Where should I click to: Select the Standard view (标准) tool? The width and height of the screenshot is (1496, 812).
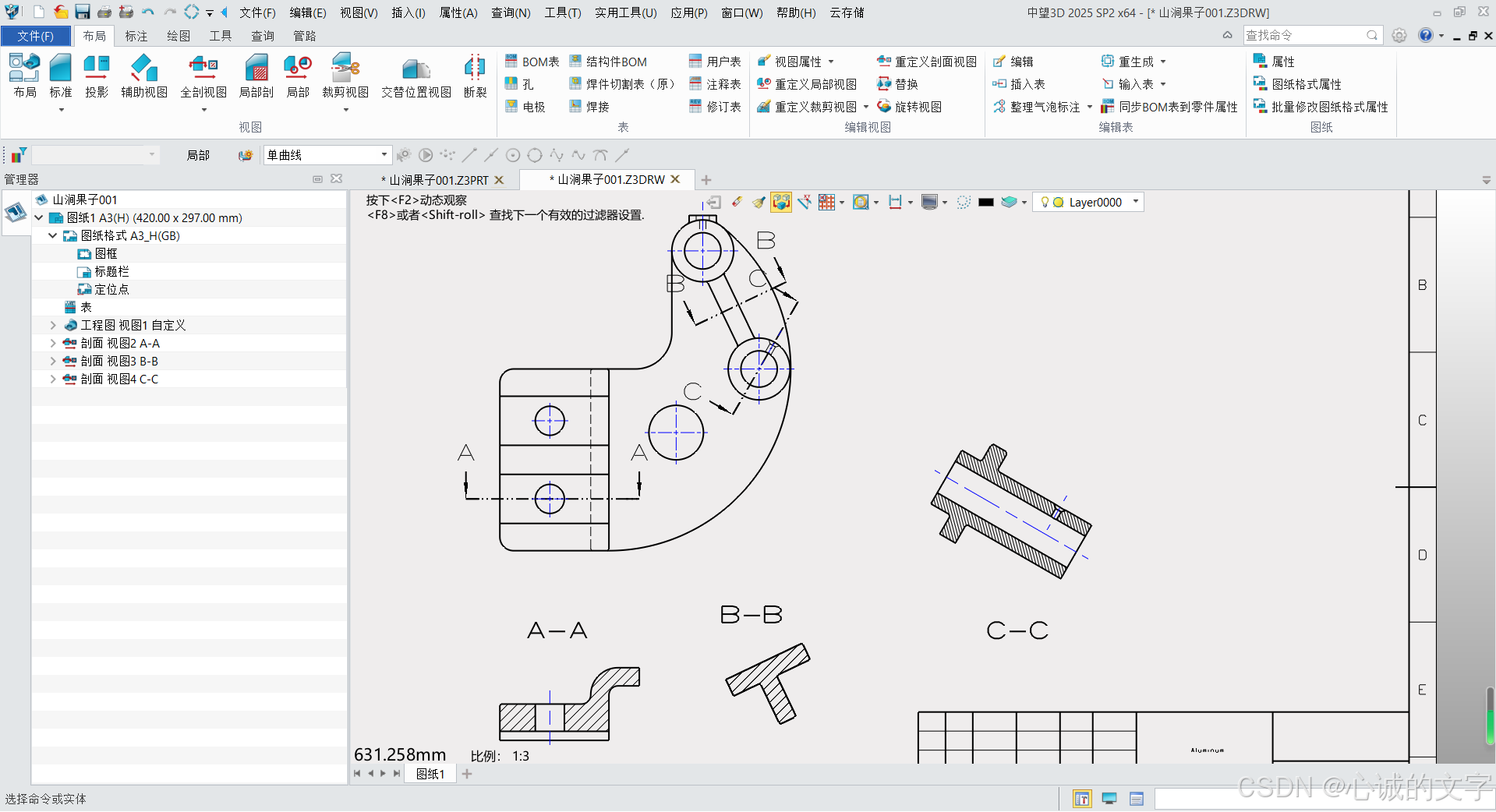tap(61, 76)
